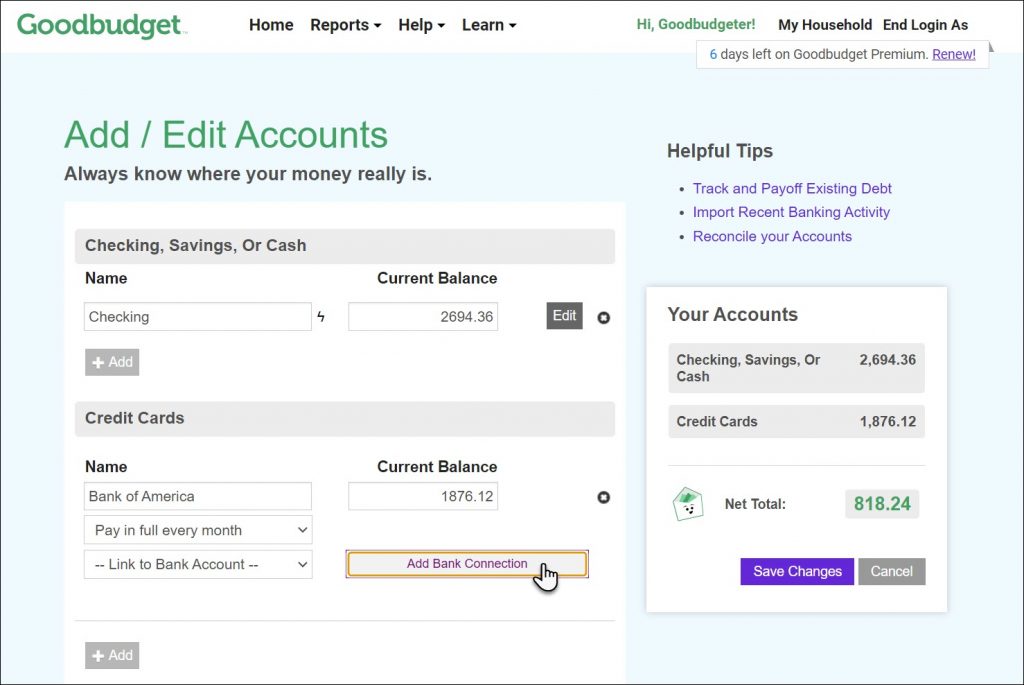Click the lightning bolt sync icon beside Checking
The height and width of the screenshot is (685, 1024).
coord(321,316)
